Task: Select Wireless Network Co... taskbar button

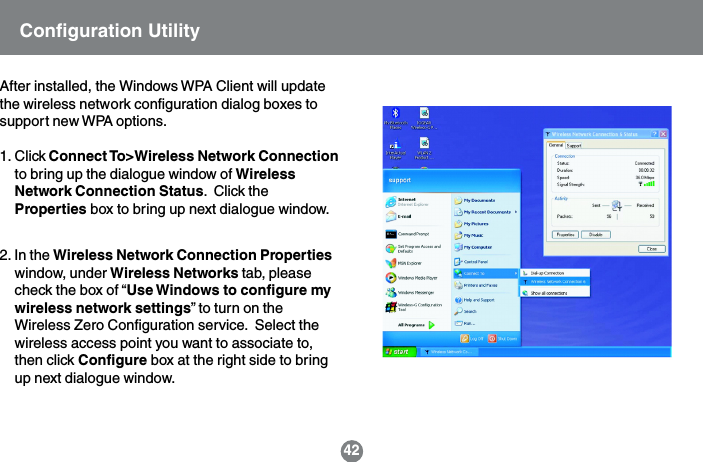Action: (x=448, y=352)
